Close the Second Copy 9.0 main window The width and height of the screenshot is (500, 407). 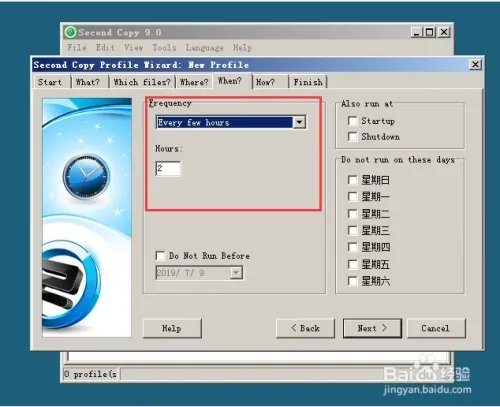[x=444, y=32]
